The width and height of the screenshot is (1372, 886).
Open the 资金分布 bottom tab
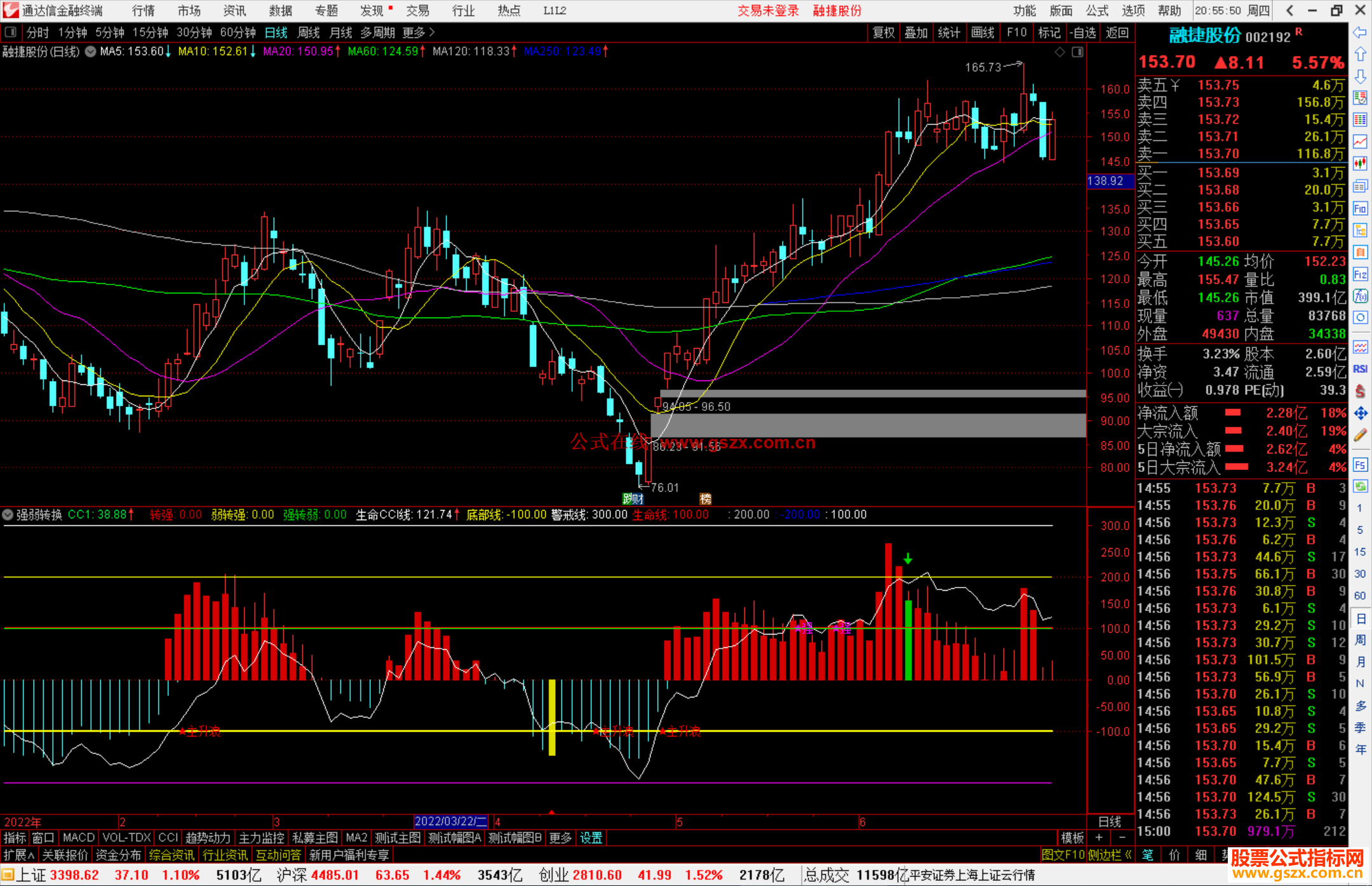point(118,855)
